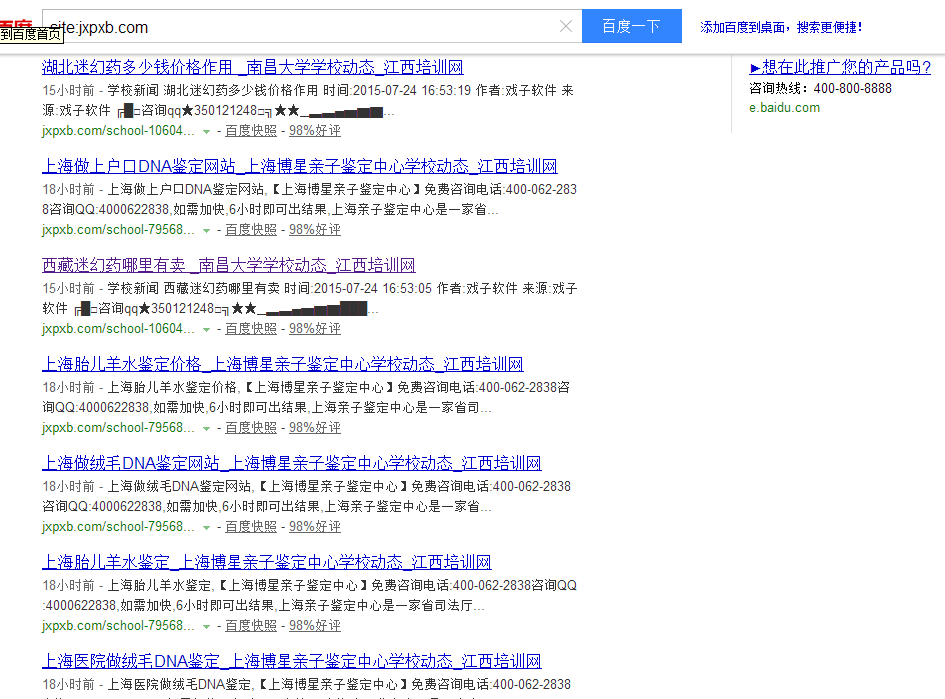Expand the dropdown next to the DNA鉴定网站 result URL

click(x=207, y=229)
